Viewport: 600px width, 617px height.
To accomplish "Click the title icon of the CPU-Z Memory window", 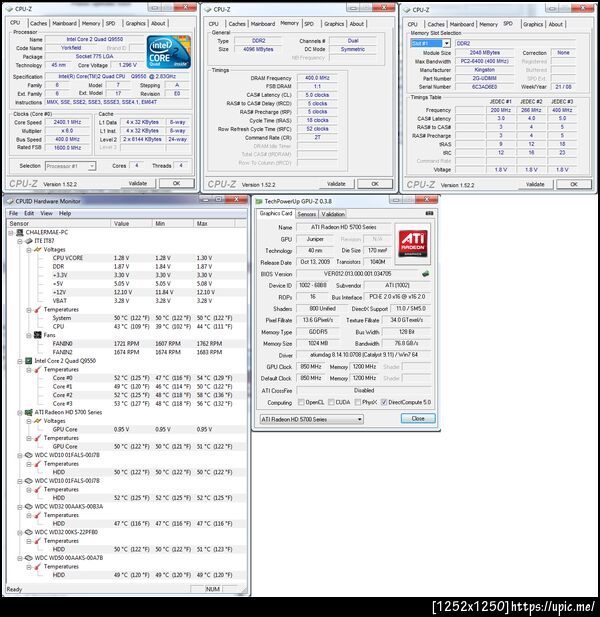I will (x=208, y=9).
